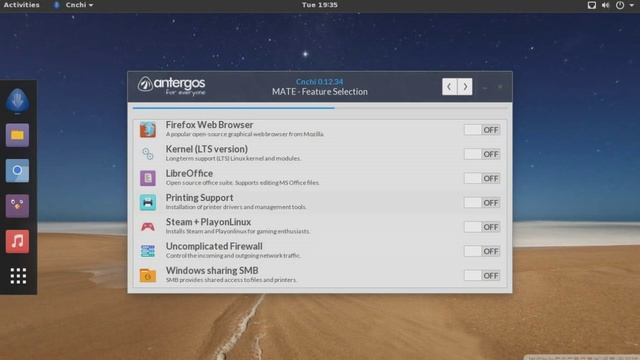Screen dimensions: 640x360
Task: Click the "MATE - Feature Selection" heading
Action: [x=320, y=92]
